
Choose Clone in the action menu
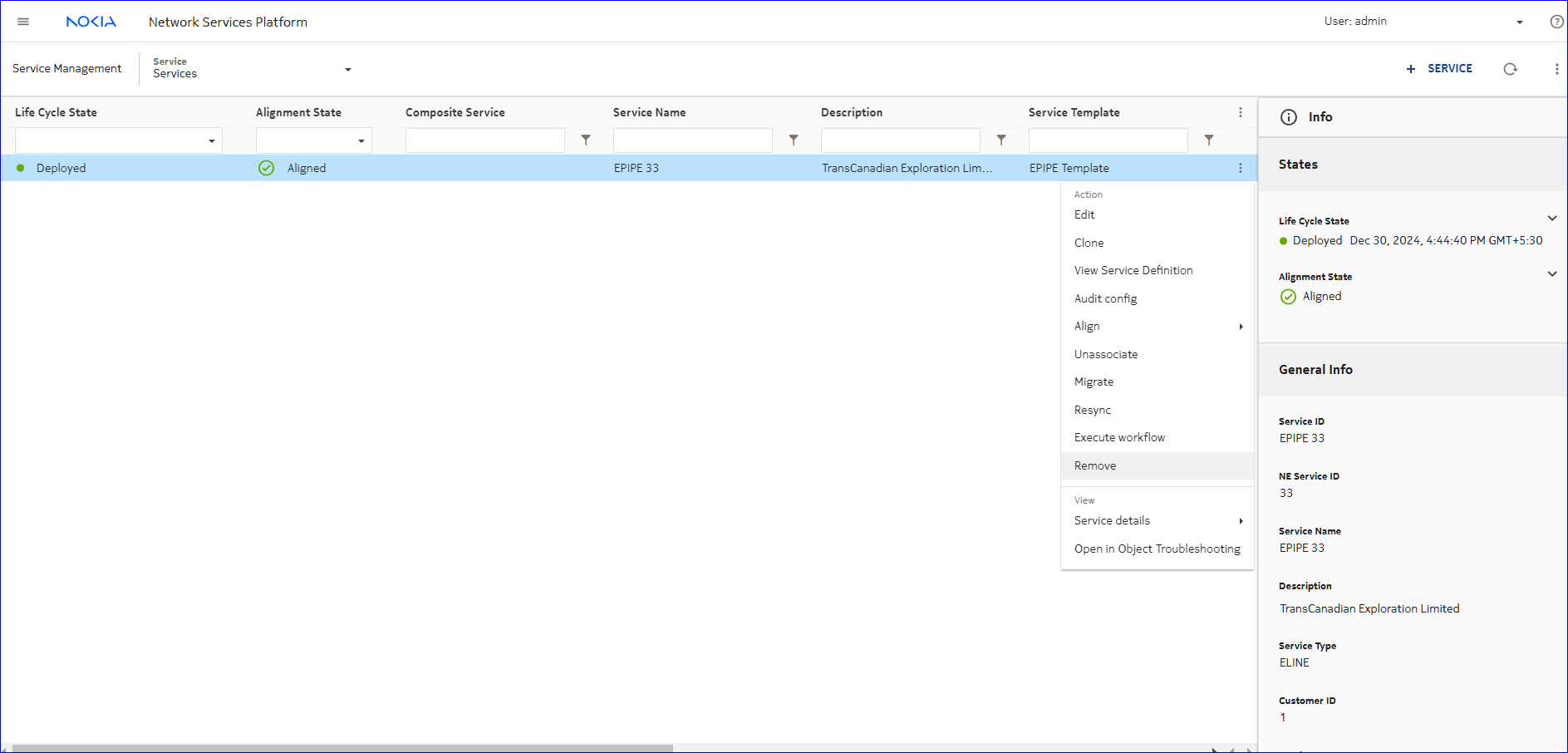(x=1089, y=243)
